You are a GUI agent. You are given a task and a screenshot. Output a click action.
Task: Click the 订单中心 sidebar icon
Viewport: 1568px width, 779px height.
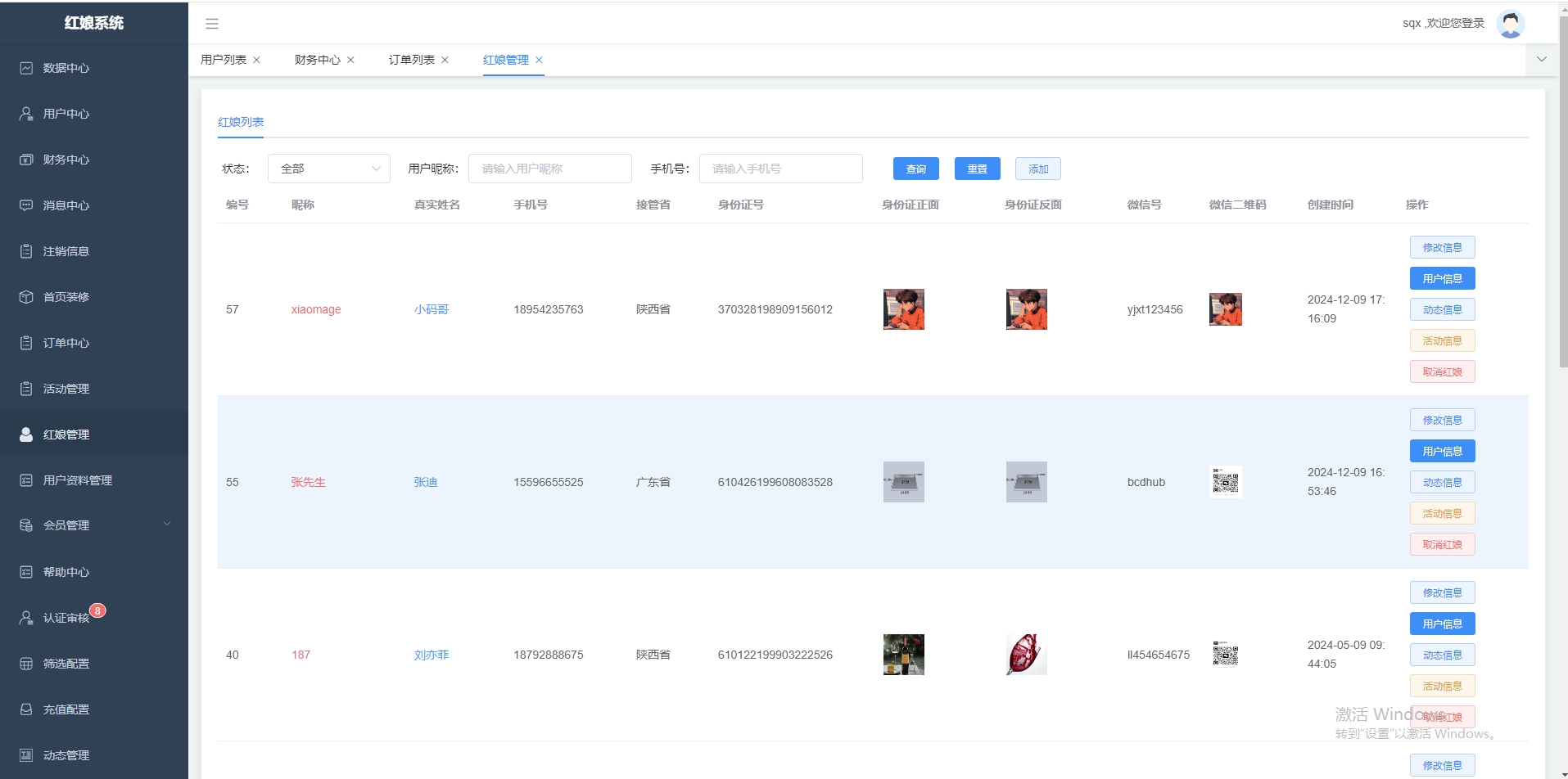26,343
